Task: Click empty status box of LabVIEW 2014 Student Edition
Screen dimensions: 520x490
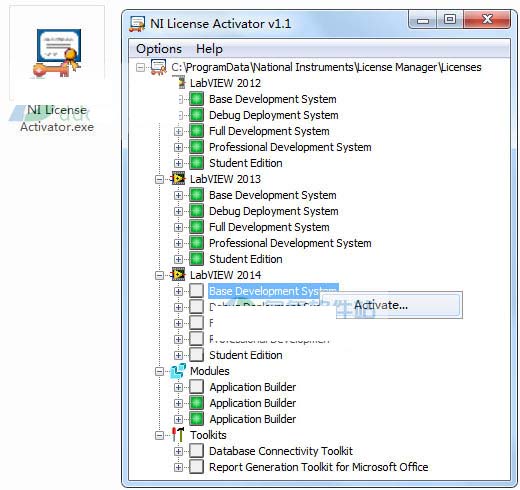Action: 196,355
